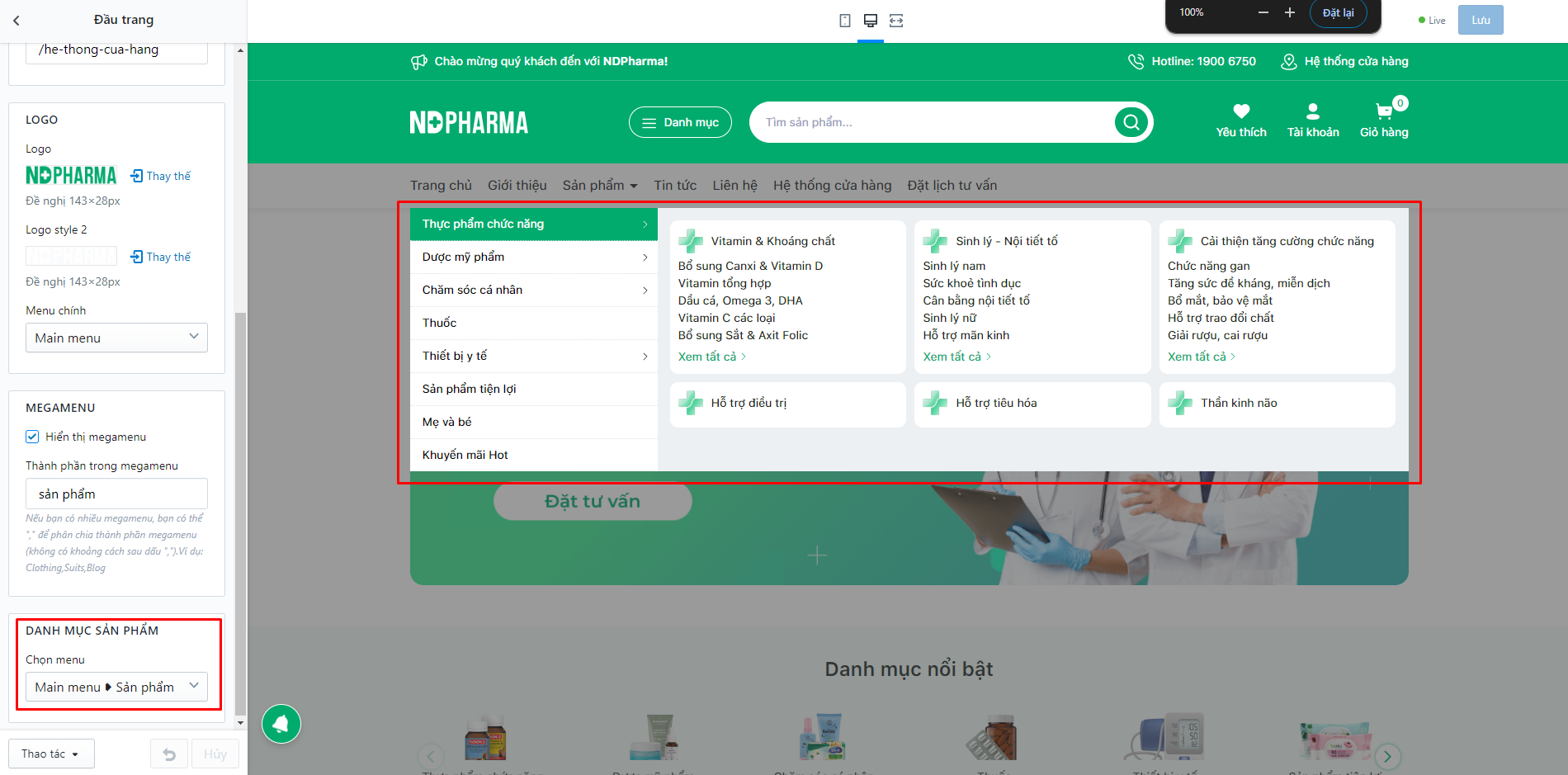The width and height of the screenshot is (1568, 775).
Task: Click Thành phần trong megamenu input field
Action: click(116, 494)
